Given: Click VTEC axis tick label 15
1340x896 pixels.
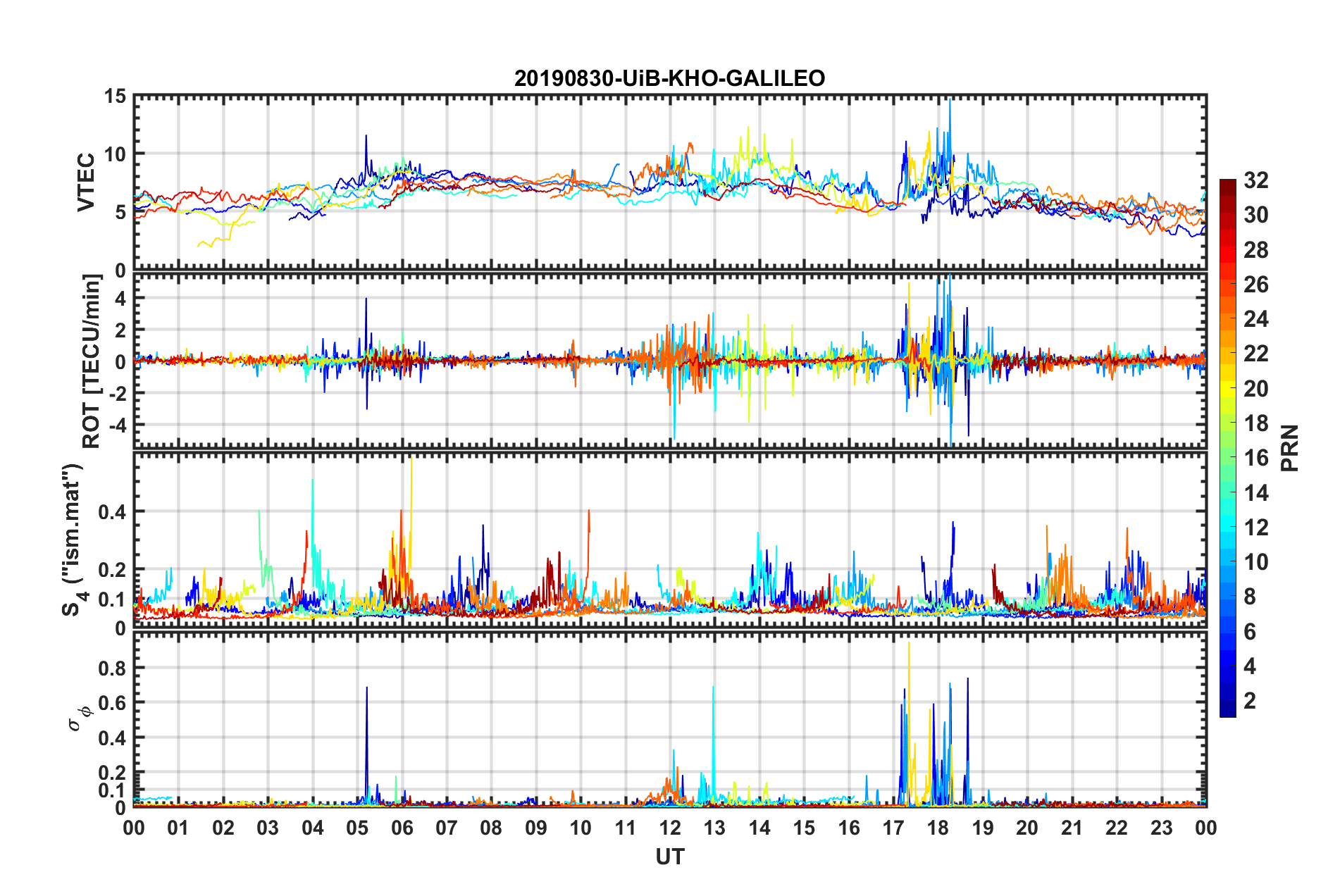Looking at the screenshot, I should click(x=114, y=96).
